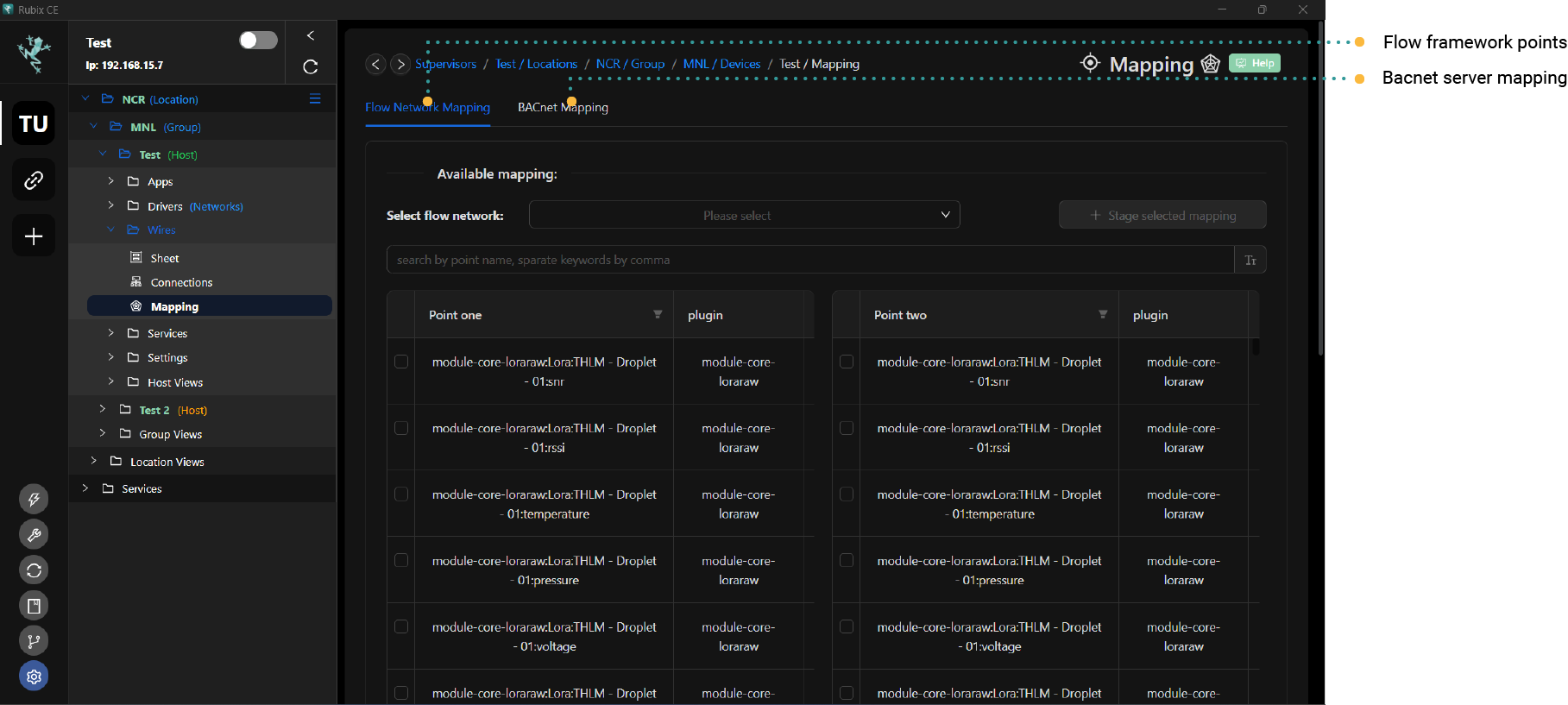Check Point one Droplet 01:voltage row
The width and height of the screenshot is (1568, 705).
(401, 626)
